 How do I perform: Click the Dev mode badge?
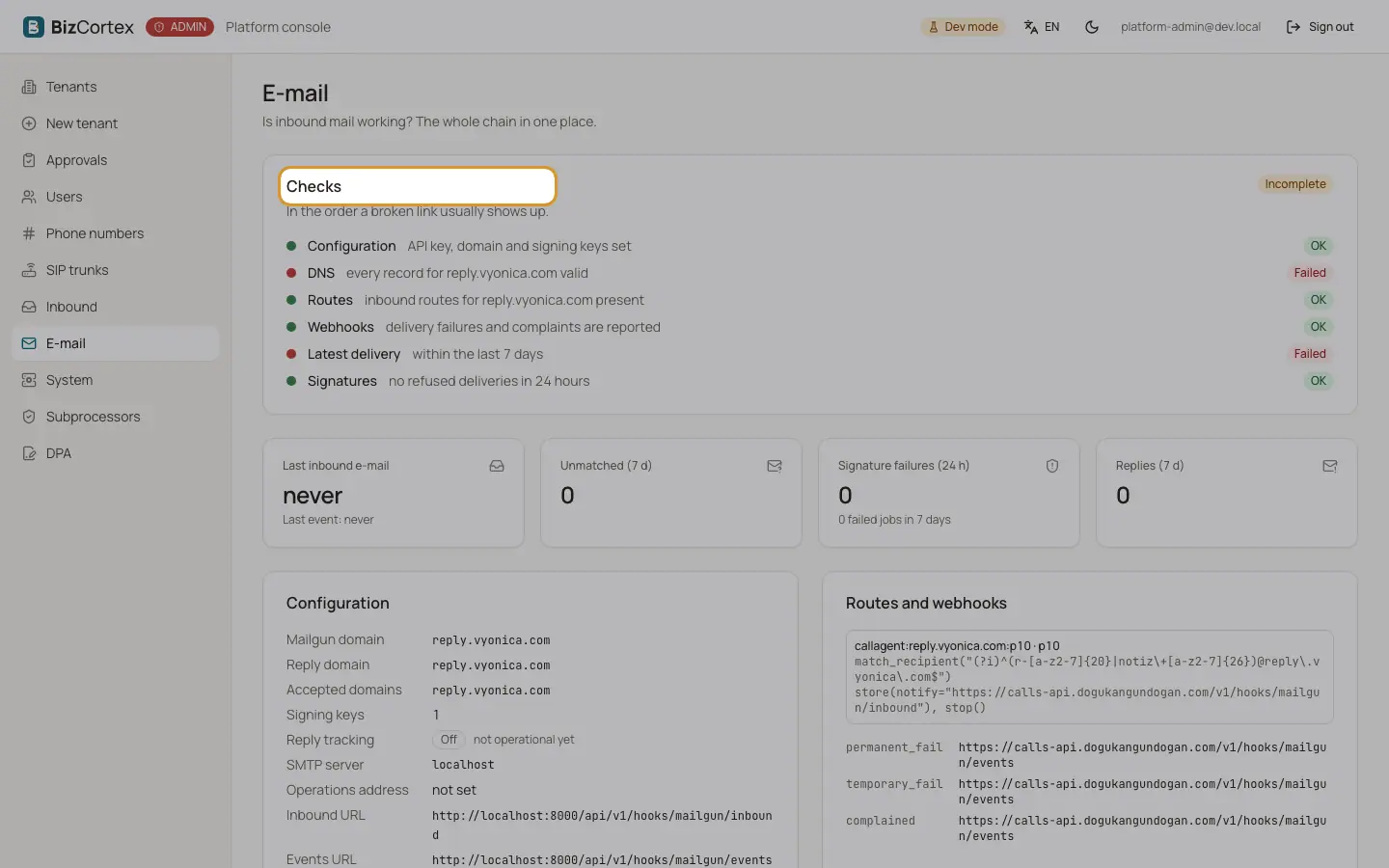click(963, 27)
